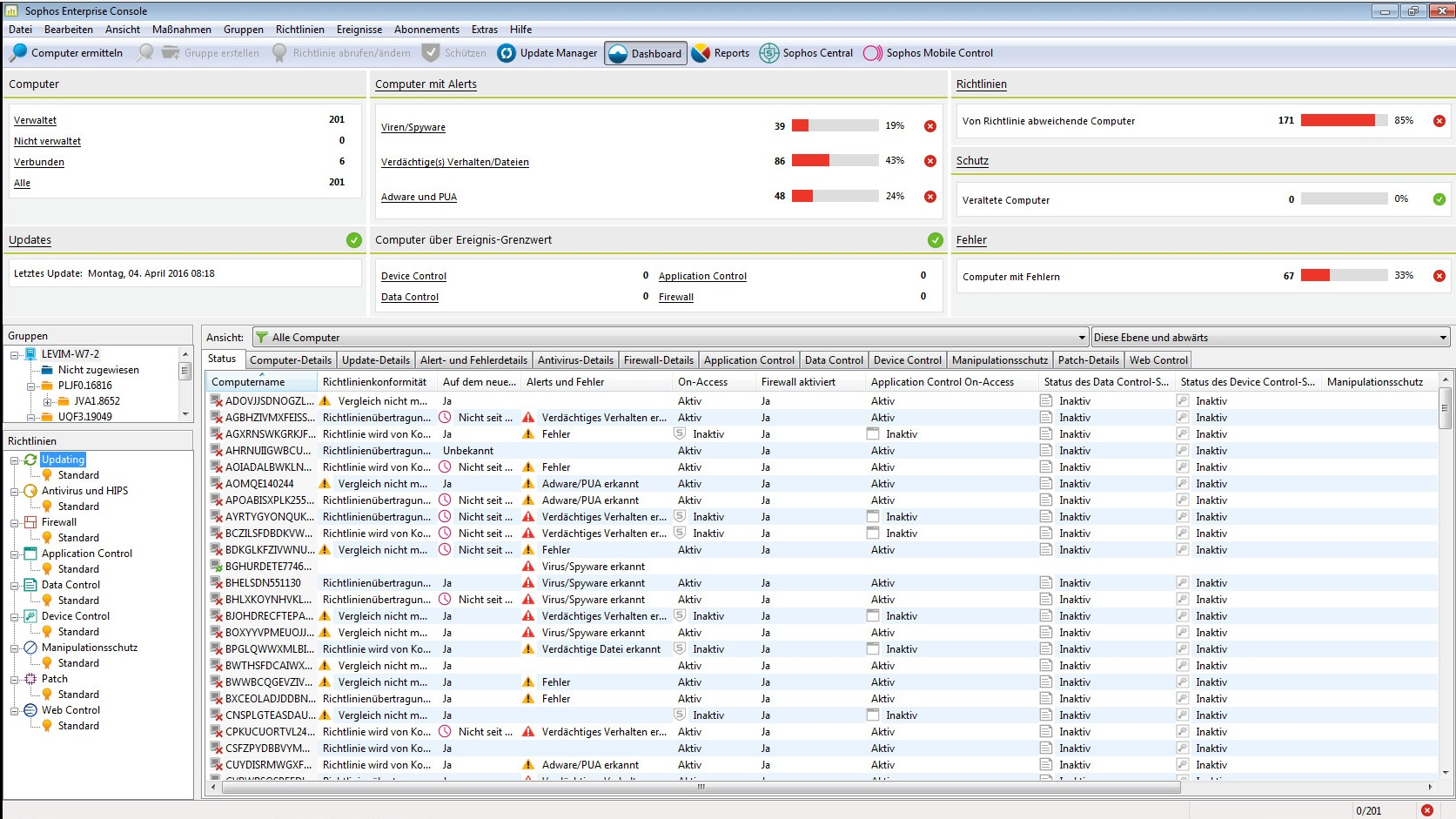Launch Sophos Central
The width and height of the screenshot is (1456, 819).
pos(806,53)
